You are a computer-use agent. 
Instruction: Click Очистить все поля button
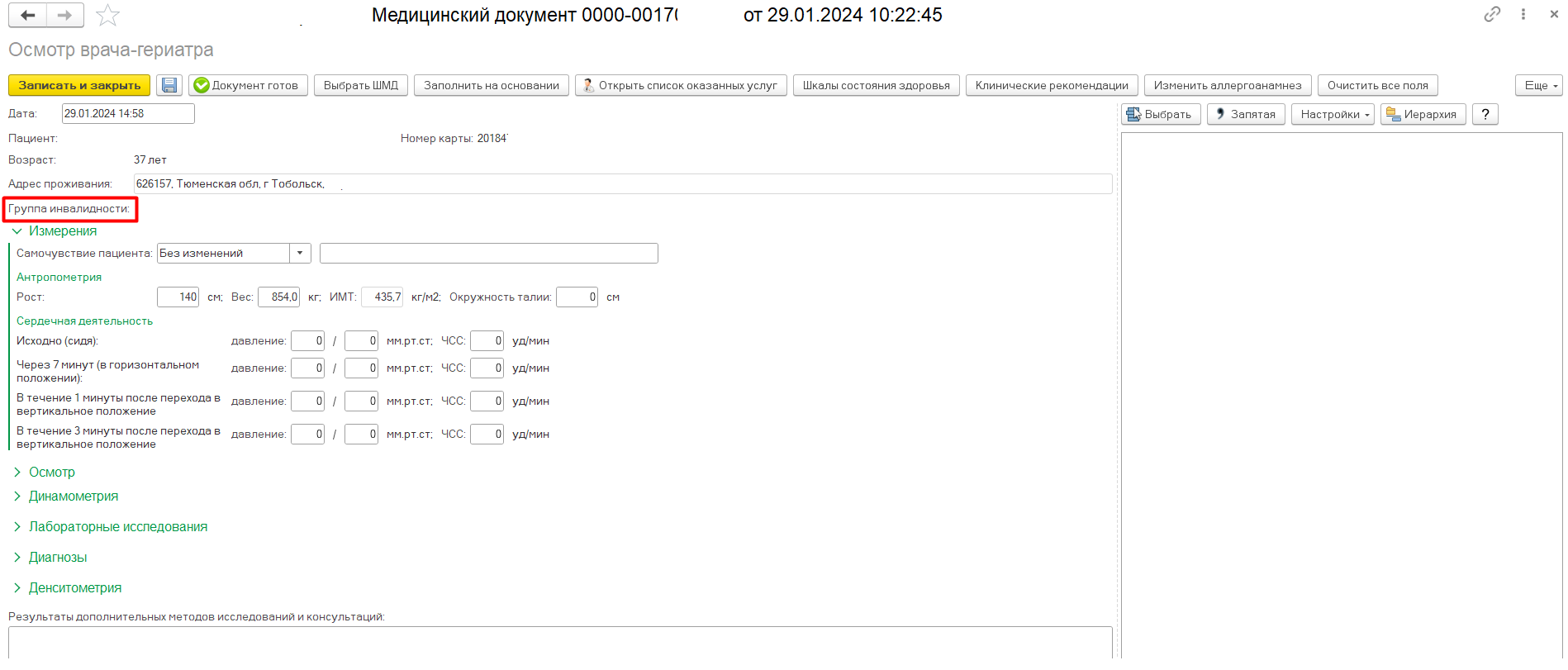click(1377, 86)
